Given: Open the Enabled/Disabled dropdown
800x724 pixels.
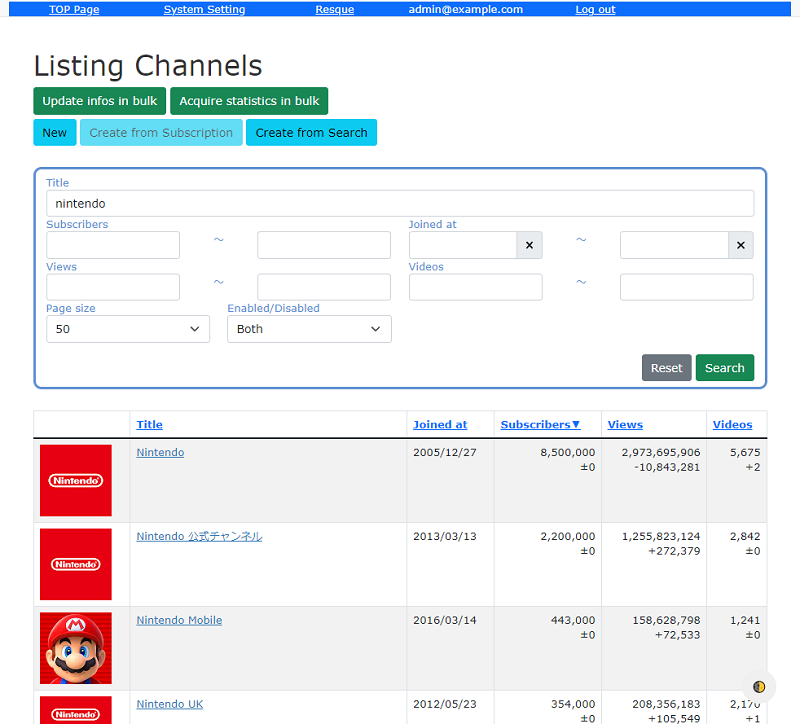Looking at the screenshot, I should pyautogui.click(x=309, y=329).
